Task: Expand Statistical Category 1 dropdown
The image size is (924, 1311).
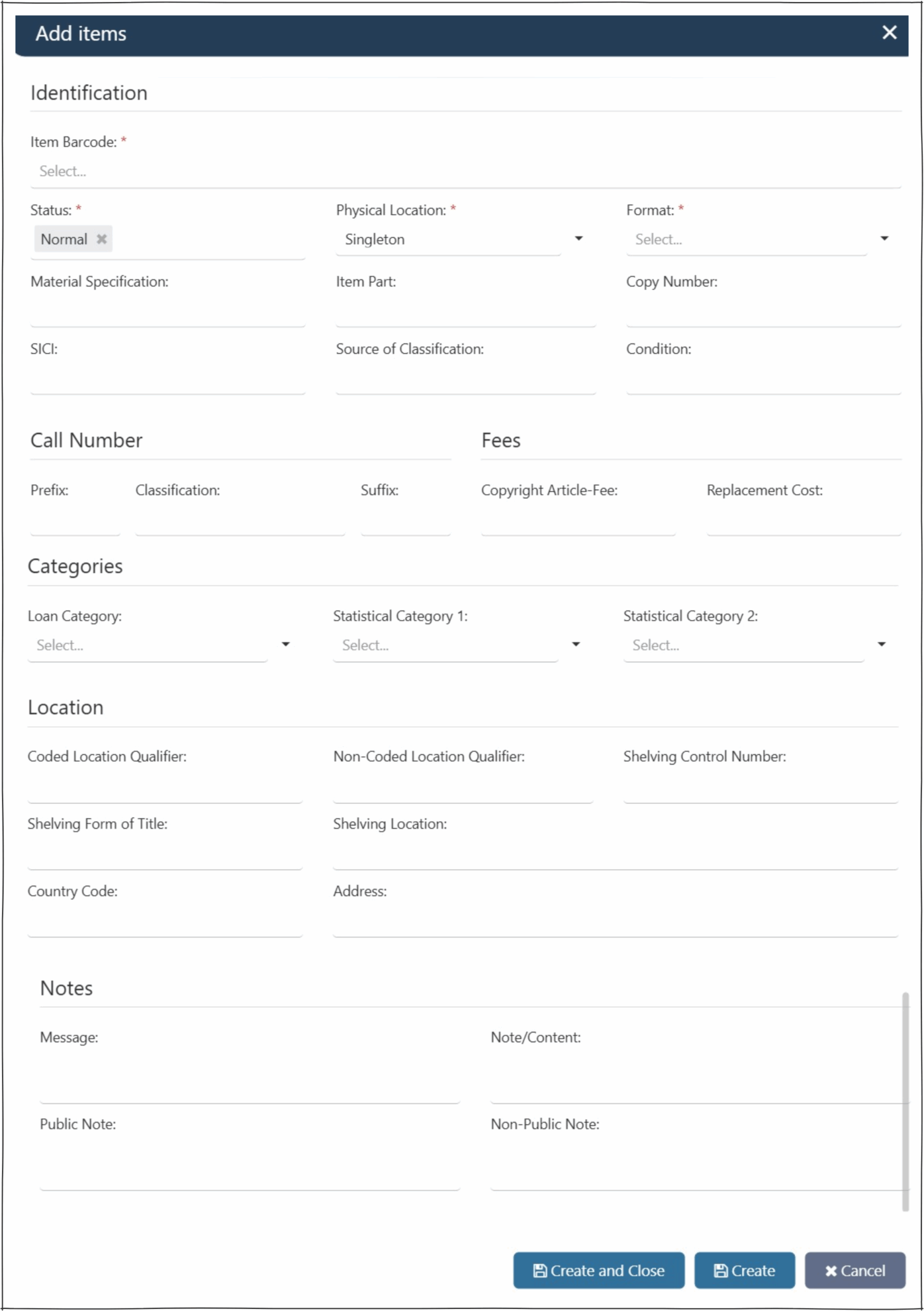Action: (x=576, y=645)
